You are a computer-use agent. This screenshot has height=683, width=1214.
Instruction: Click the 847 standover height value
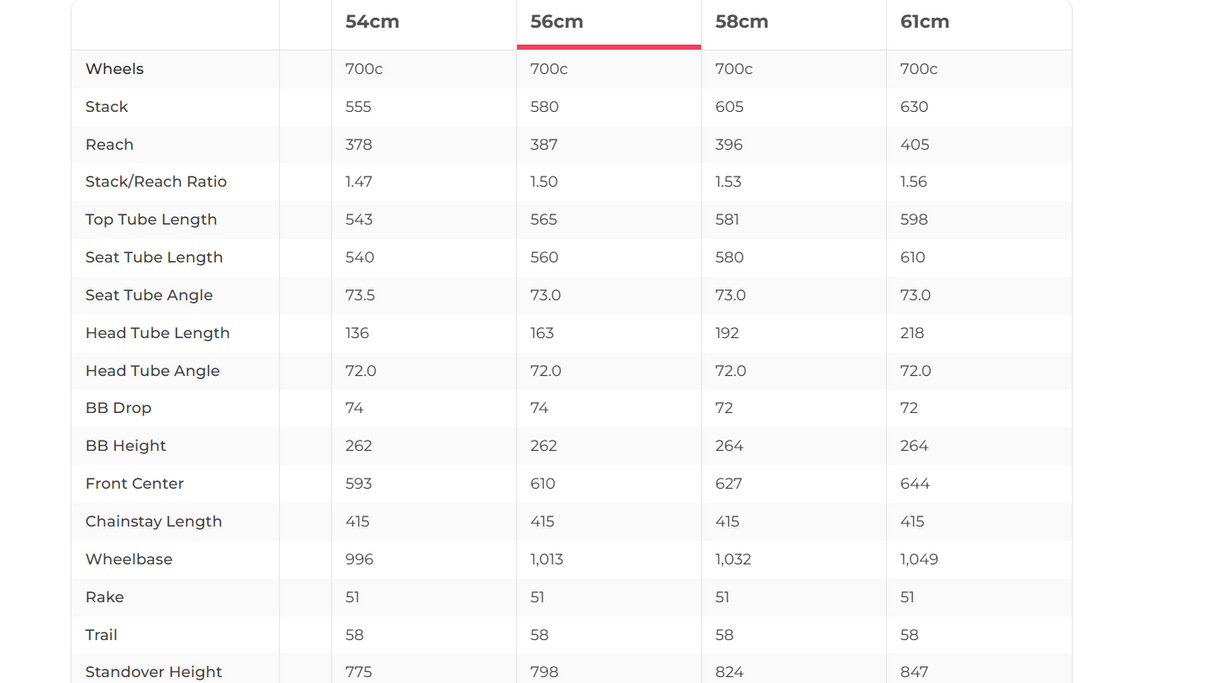914,672
